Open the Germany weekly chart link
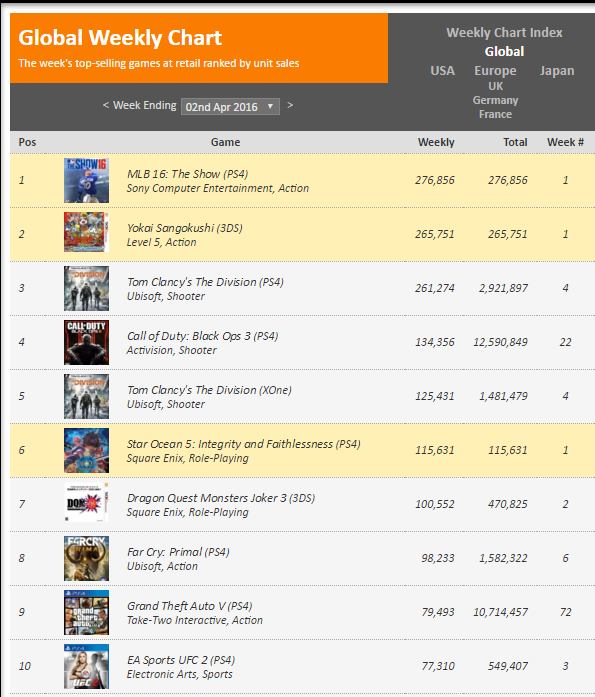This screenshot has width=595, height=697. point(495,100)
